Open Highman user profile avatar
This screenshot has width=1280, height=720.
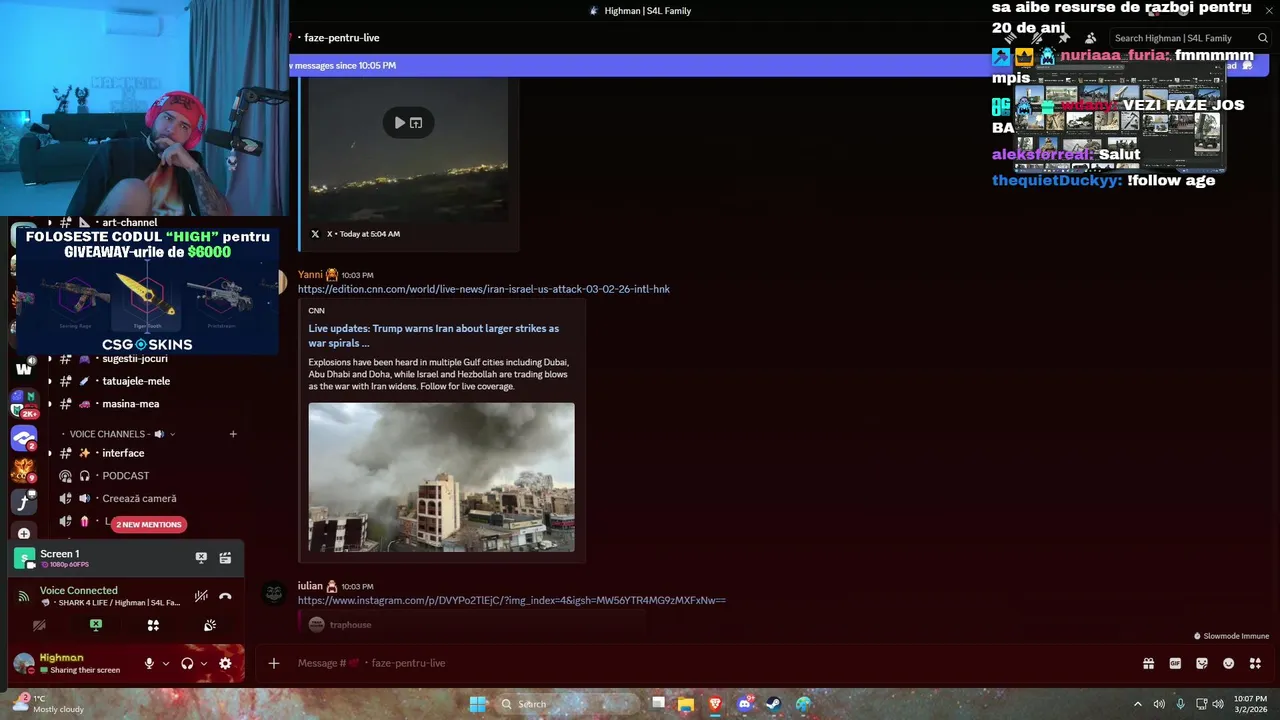click(24, 663)
